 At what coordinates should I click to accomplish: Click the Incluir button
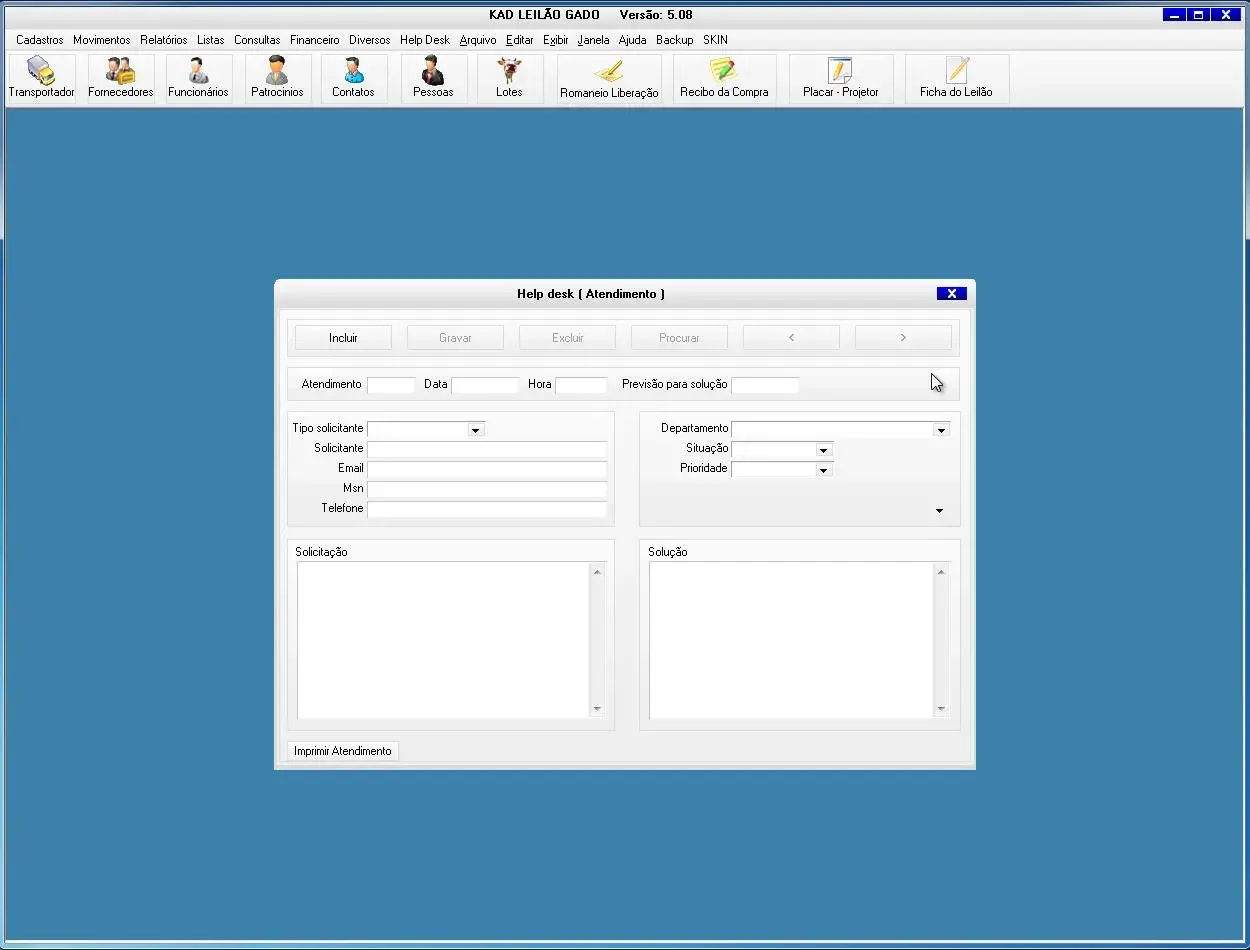click(x=343, y=337)
